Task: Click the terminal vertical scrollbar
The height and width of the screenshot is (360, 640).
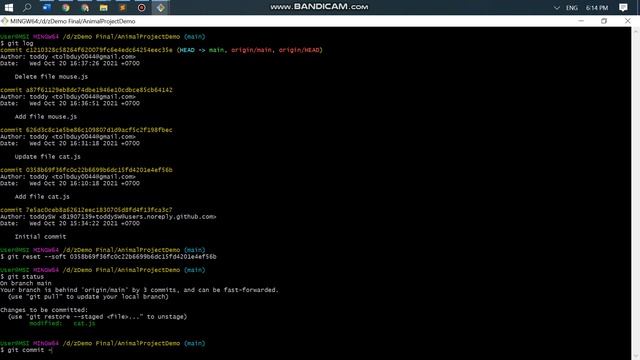Action: [636, 193]
